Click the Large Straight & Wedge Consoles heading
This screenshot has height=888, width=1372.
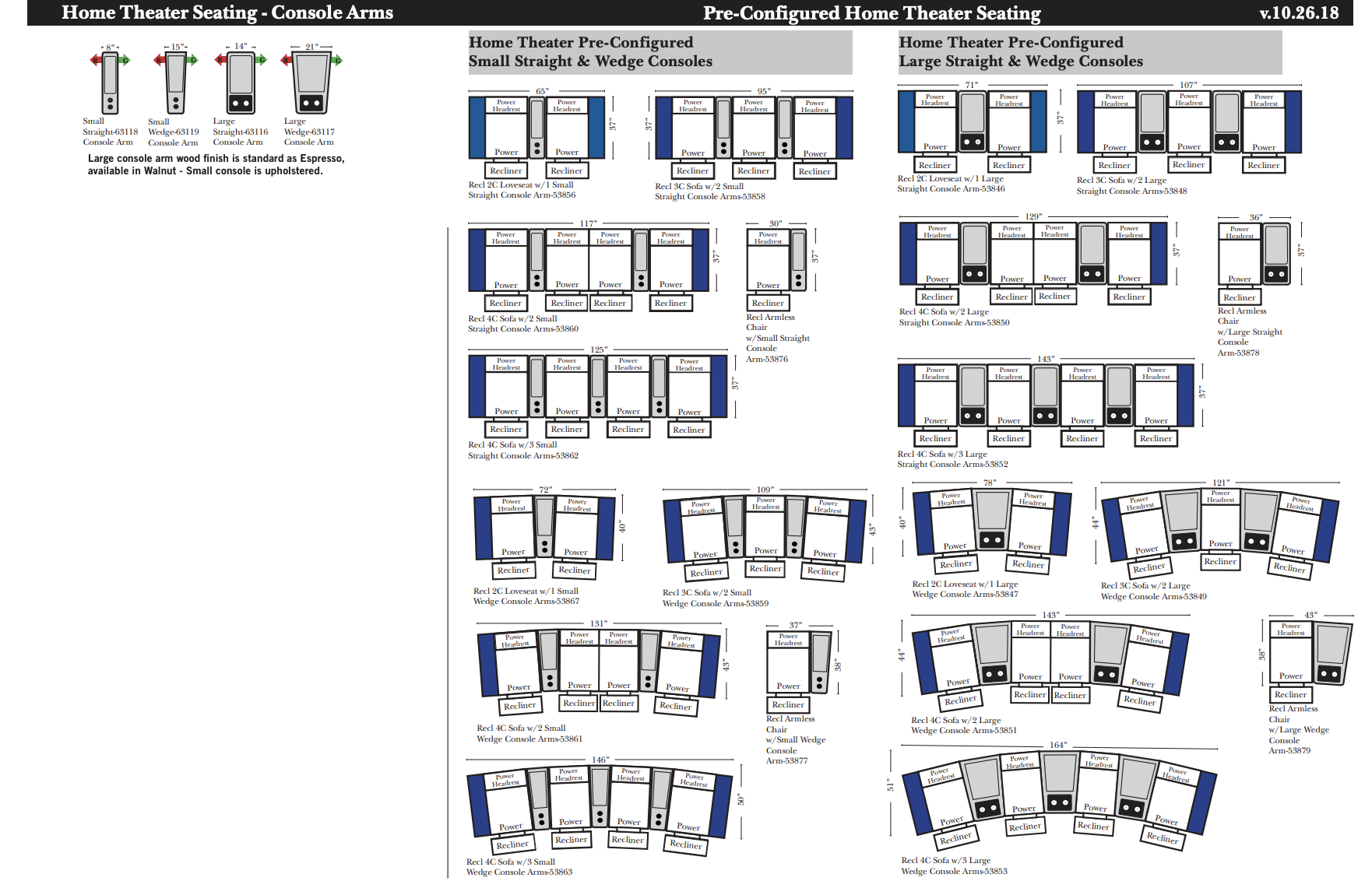[1020, 52]
